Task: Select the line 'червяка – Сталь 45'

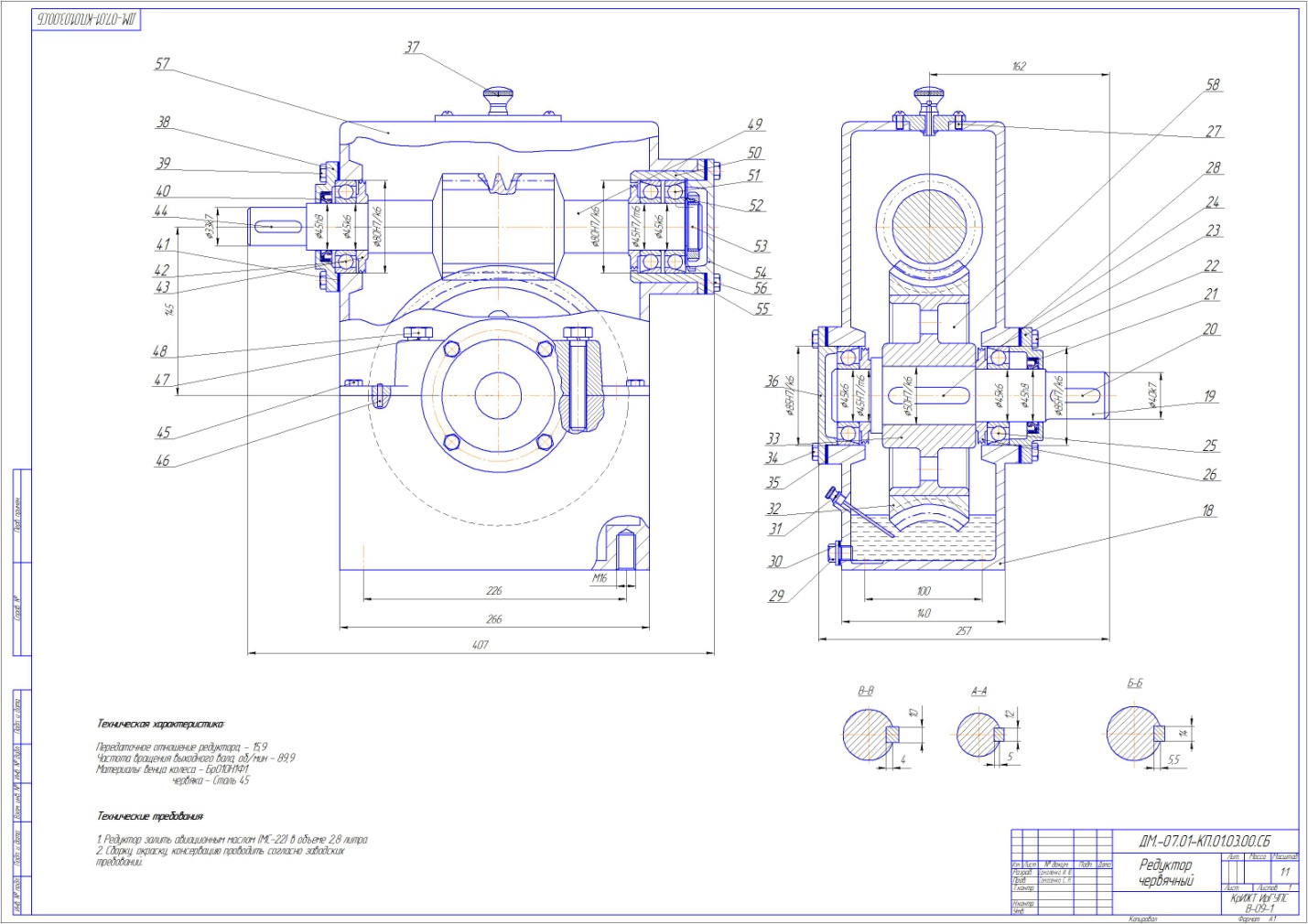Action: tap(210, 780)
